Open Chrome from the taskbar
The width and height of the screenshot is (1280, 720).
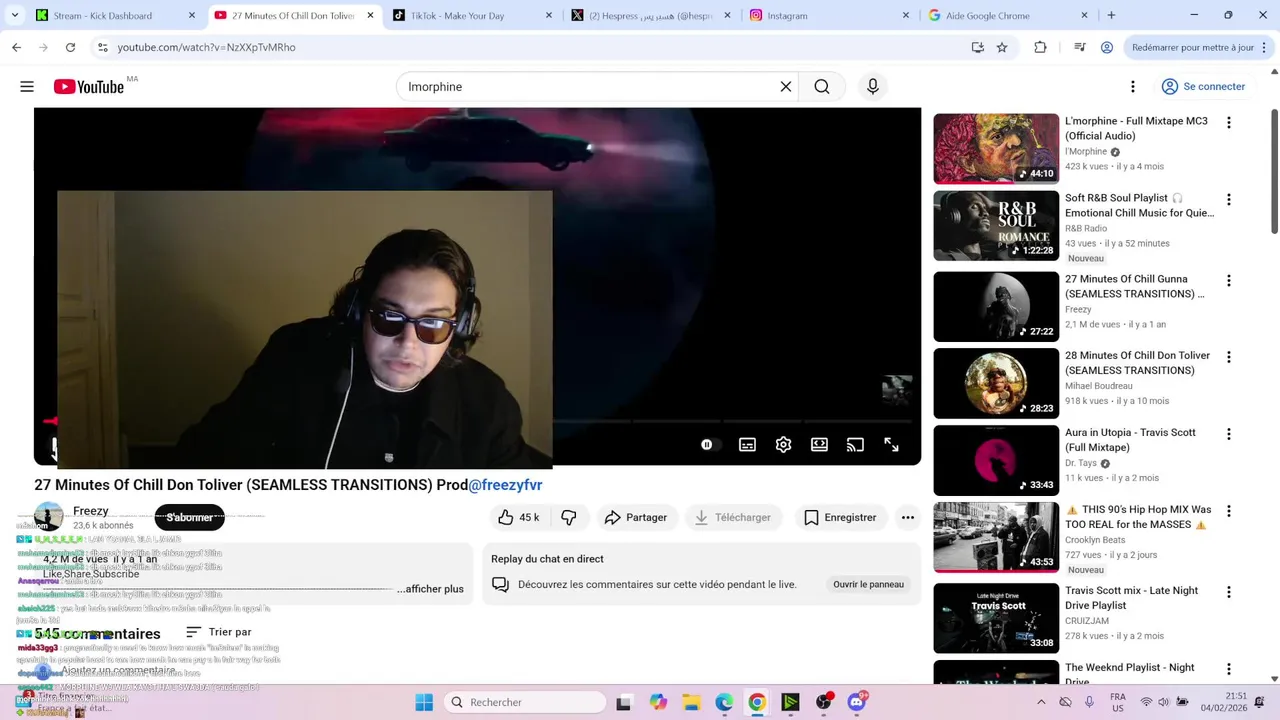757,702
